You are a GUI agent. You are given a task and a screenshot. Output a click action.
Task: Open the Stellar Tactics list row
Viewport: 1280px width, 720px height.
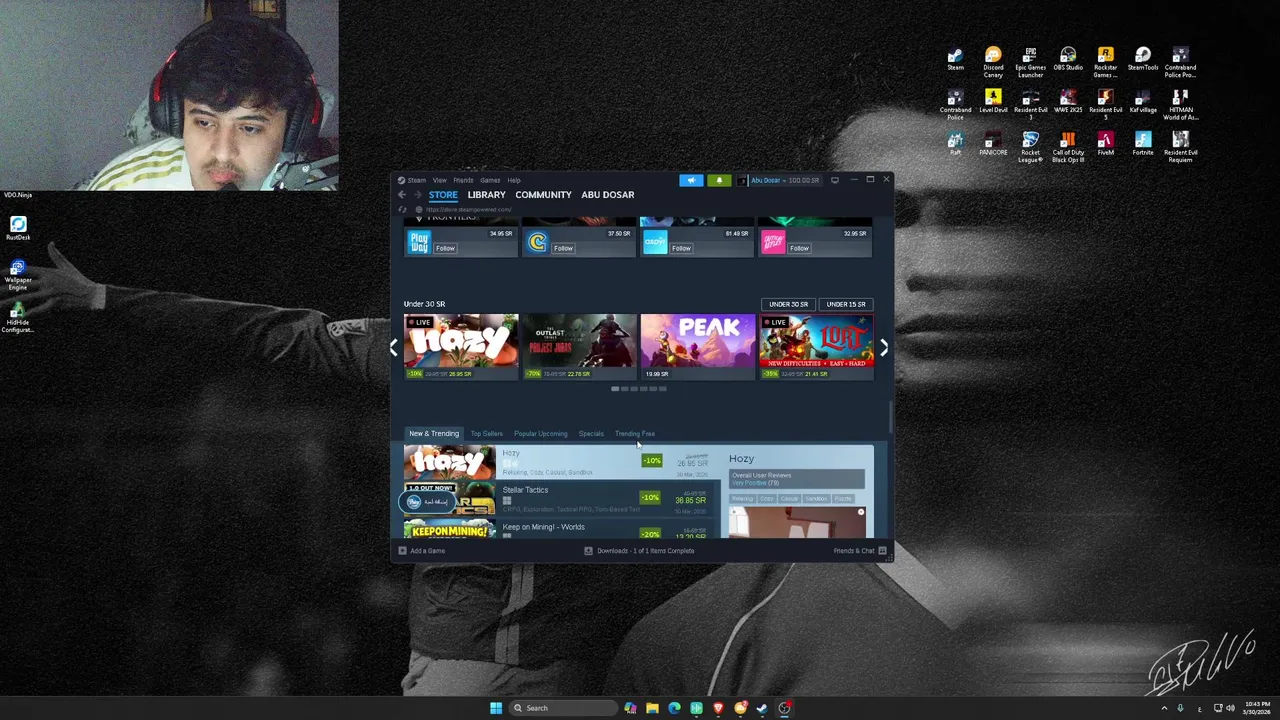[561, 499]
